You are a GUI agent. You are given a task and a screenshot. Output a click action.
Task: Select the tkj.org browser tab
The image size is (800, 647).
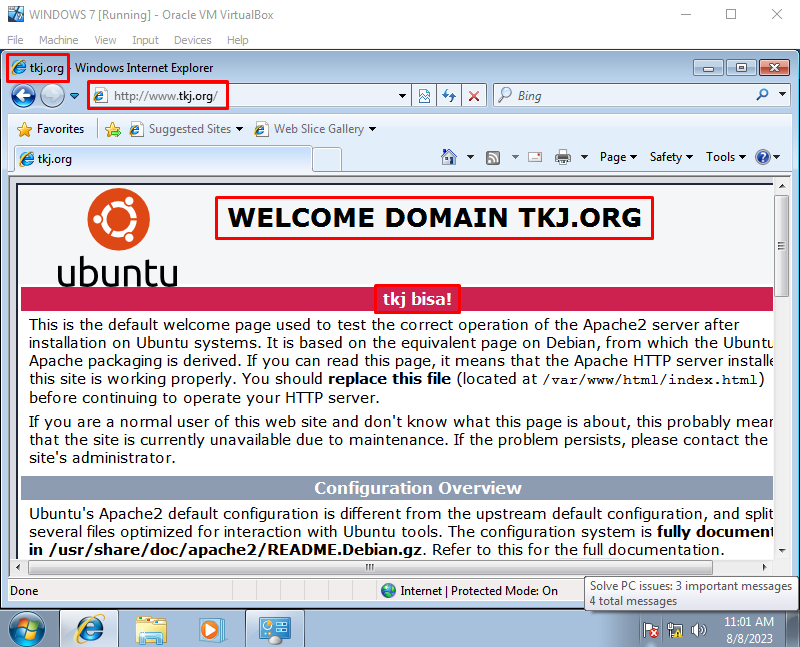[x=163, y=159]
